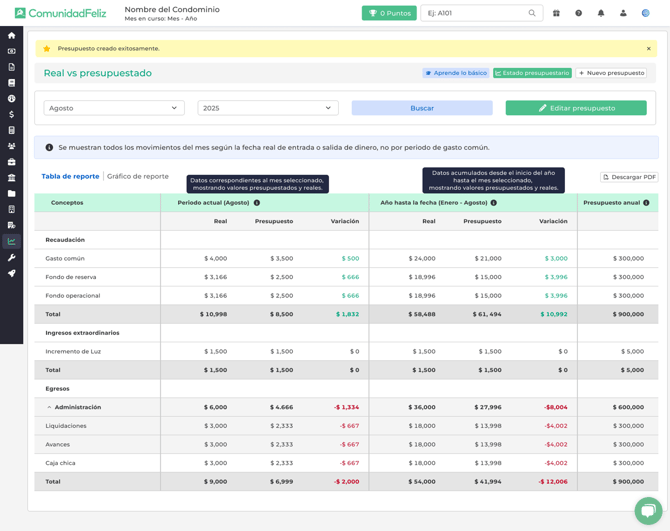Open the folder icon in the sidebar

[x=11, y=194]
